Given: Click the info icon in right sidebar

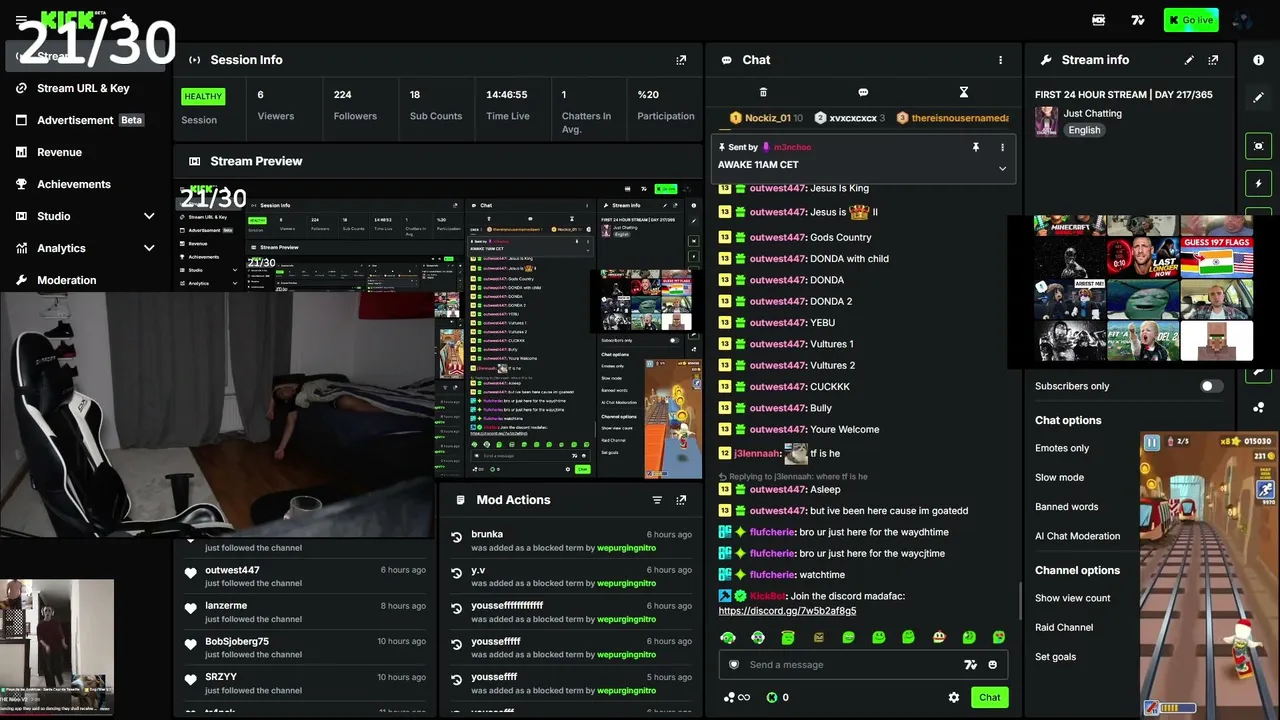Looking at the screenshot, I should (x=1258, y=60).
